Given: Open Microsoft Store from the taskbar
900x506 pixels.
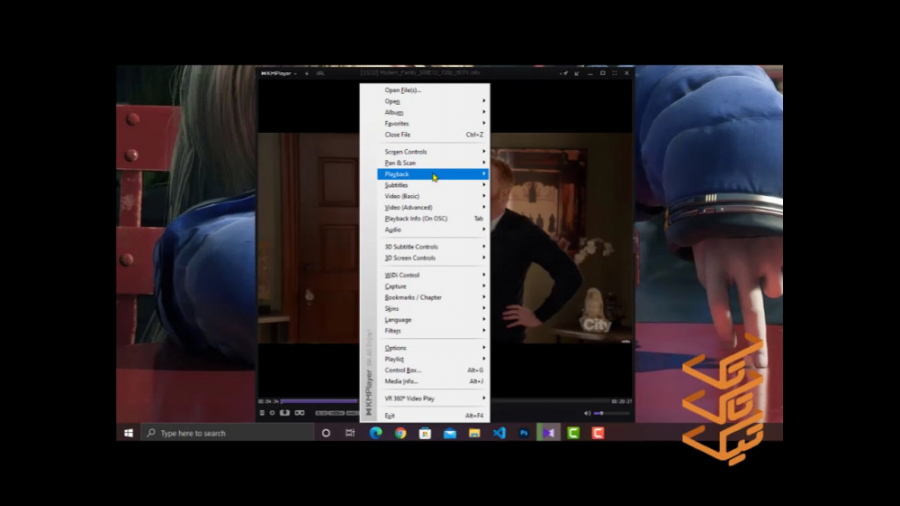Looking at the screenshot, I should click(425, 433).
